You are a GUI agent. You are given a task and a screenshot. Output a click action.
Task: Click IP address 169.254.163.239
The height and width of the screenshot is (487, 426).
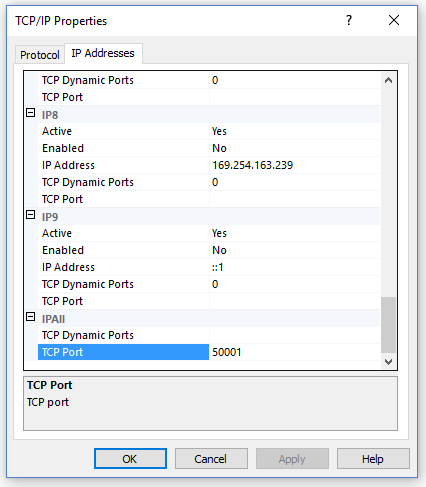[295, 165]
